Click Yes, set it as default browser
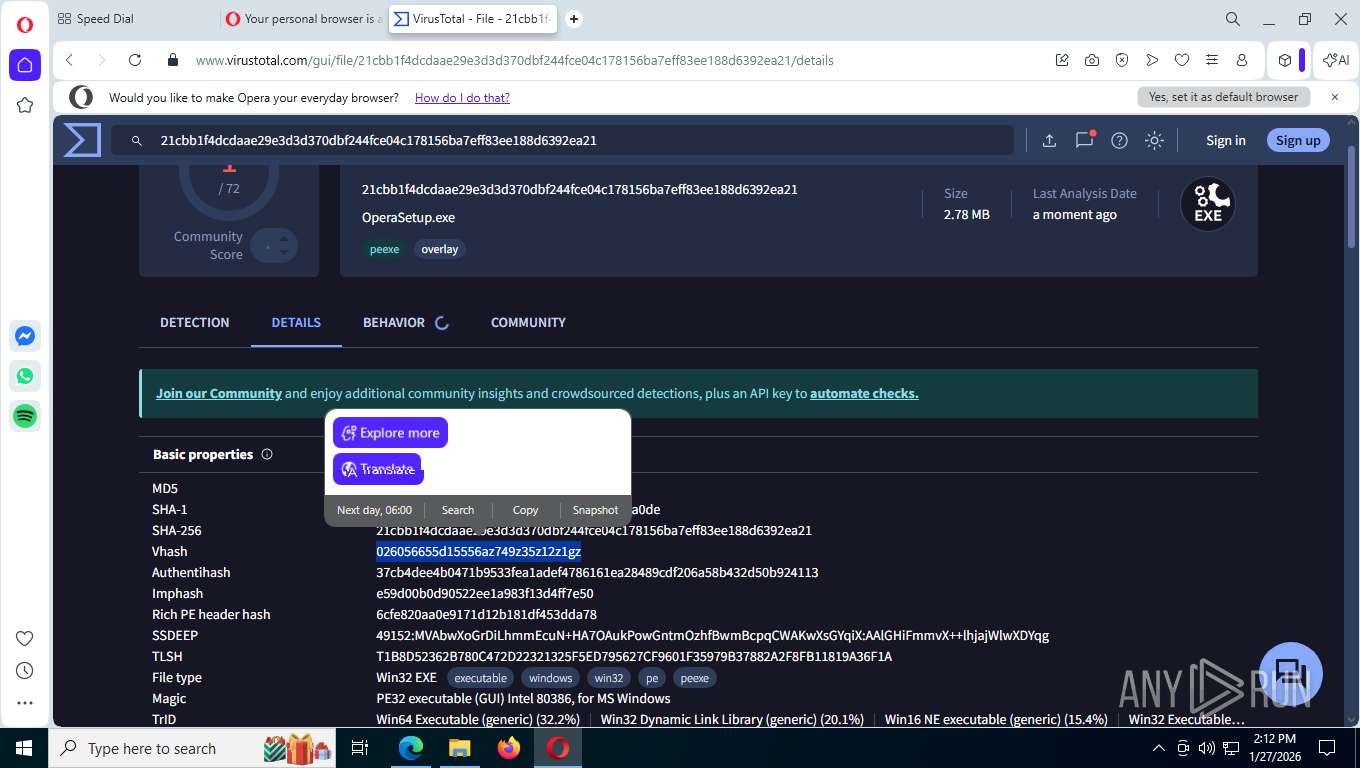Viewport: 1360px width, 768px height. [1223, 97]
